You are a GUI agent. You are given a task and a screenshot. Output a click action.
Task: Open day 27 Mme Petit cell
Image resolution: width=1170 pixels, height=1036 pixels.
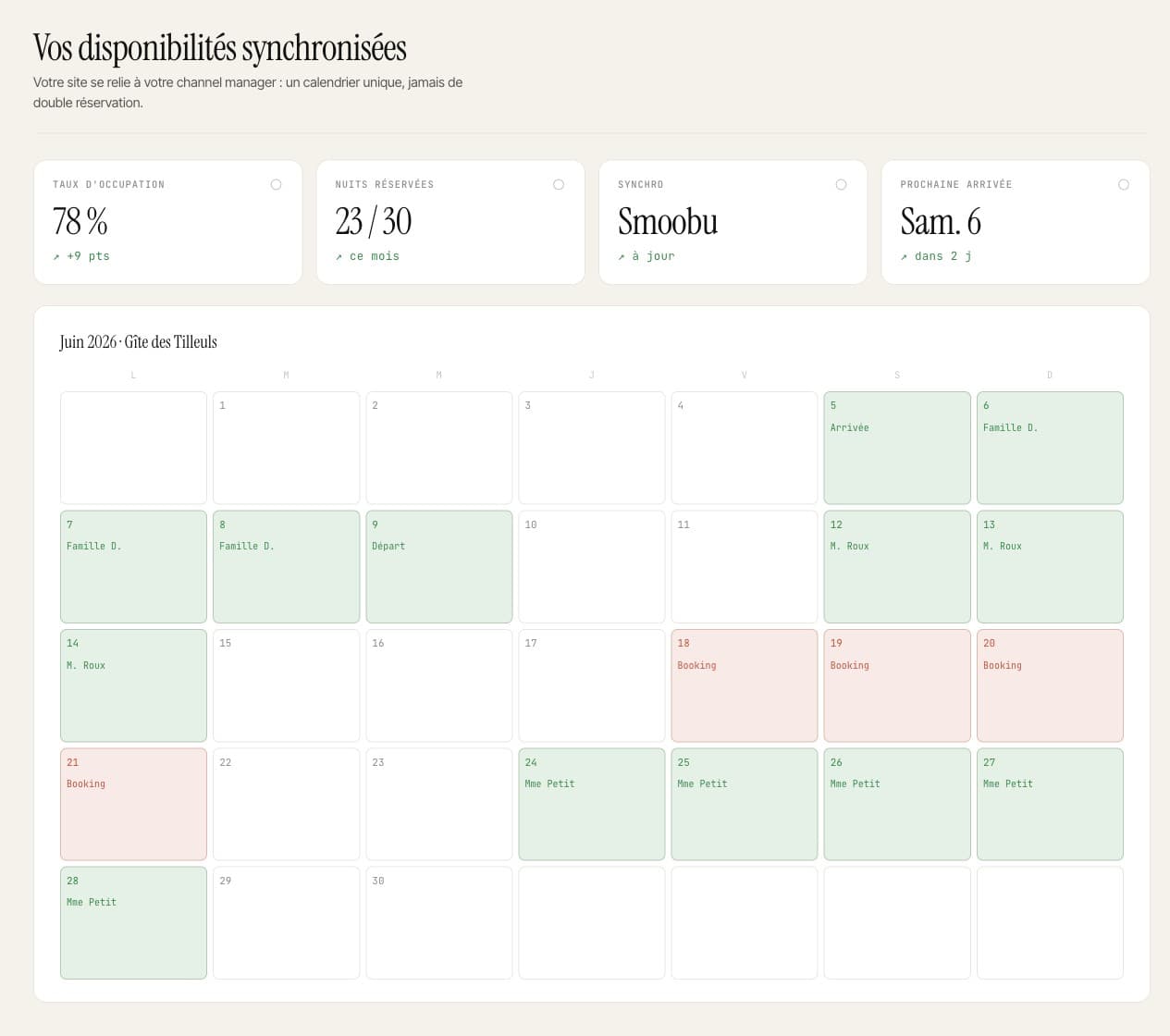click(1050, 804)
